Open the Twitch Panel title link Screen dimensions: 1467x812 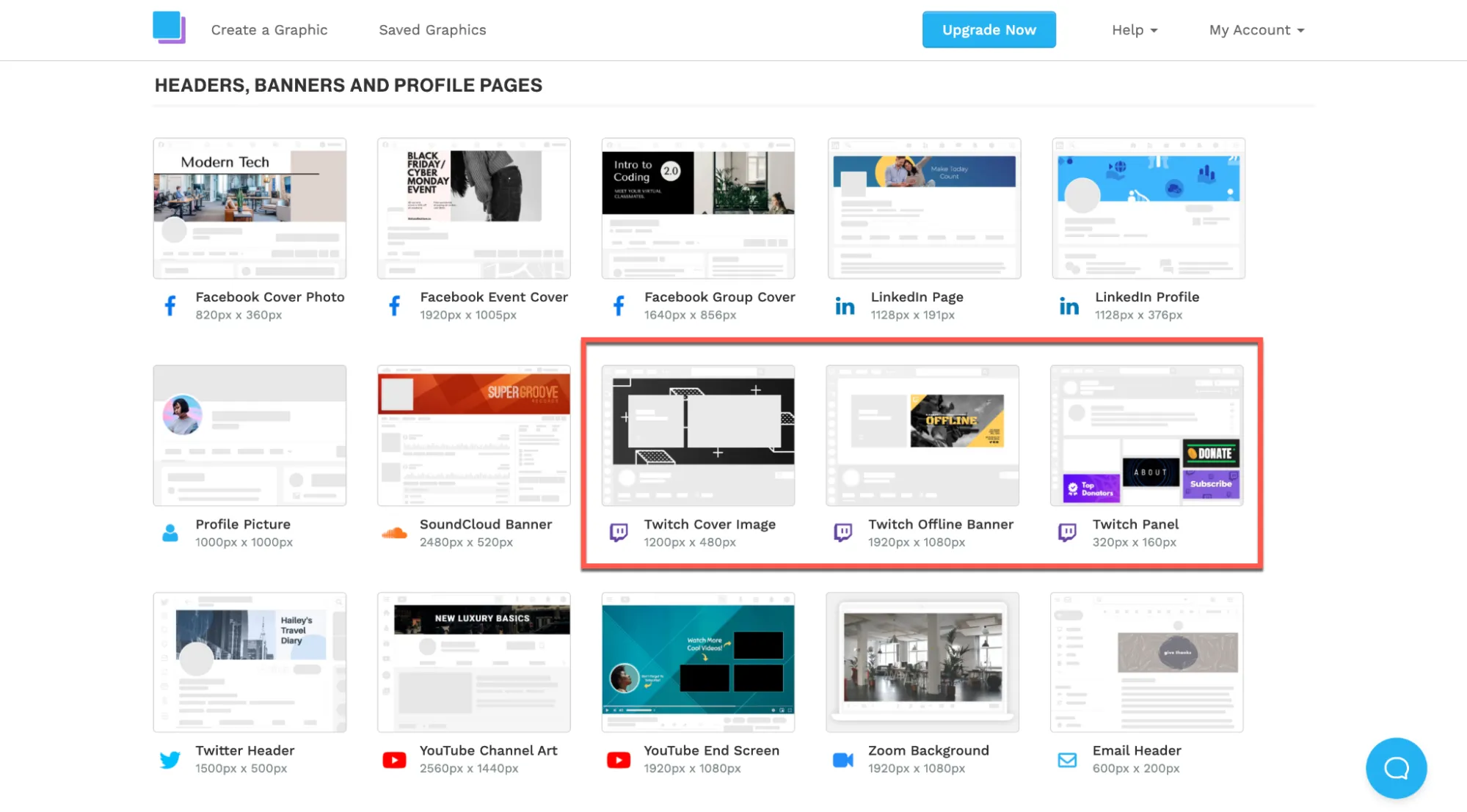1135,524
